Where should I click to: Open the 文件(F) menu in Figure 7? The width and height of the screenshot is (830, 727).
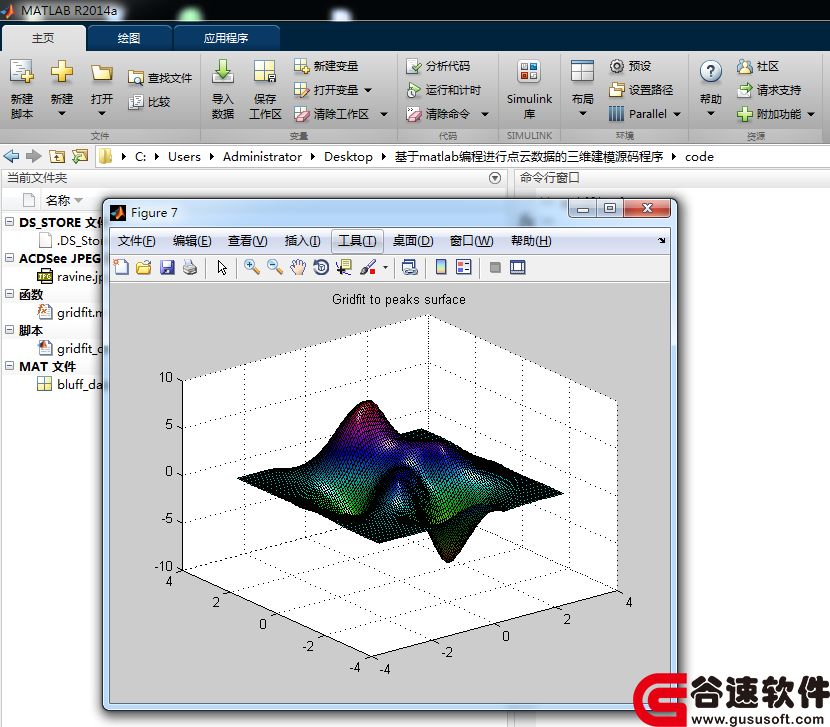[137, 241]
